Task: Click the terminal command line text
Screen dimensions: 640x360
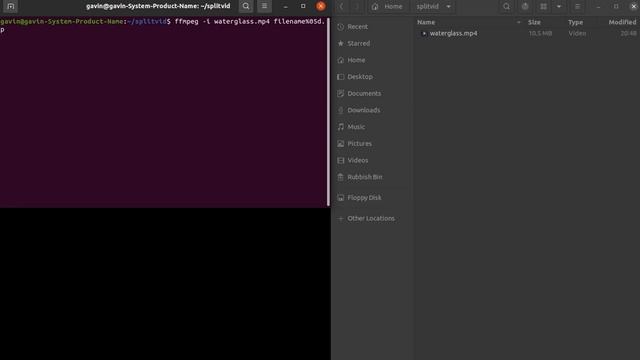Action: tap(163, 25)
